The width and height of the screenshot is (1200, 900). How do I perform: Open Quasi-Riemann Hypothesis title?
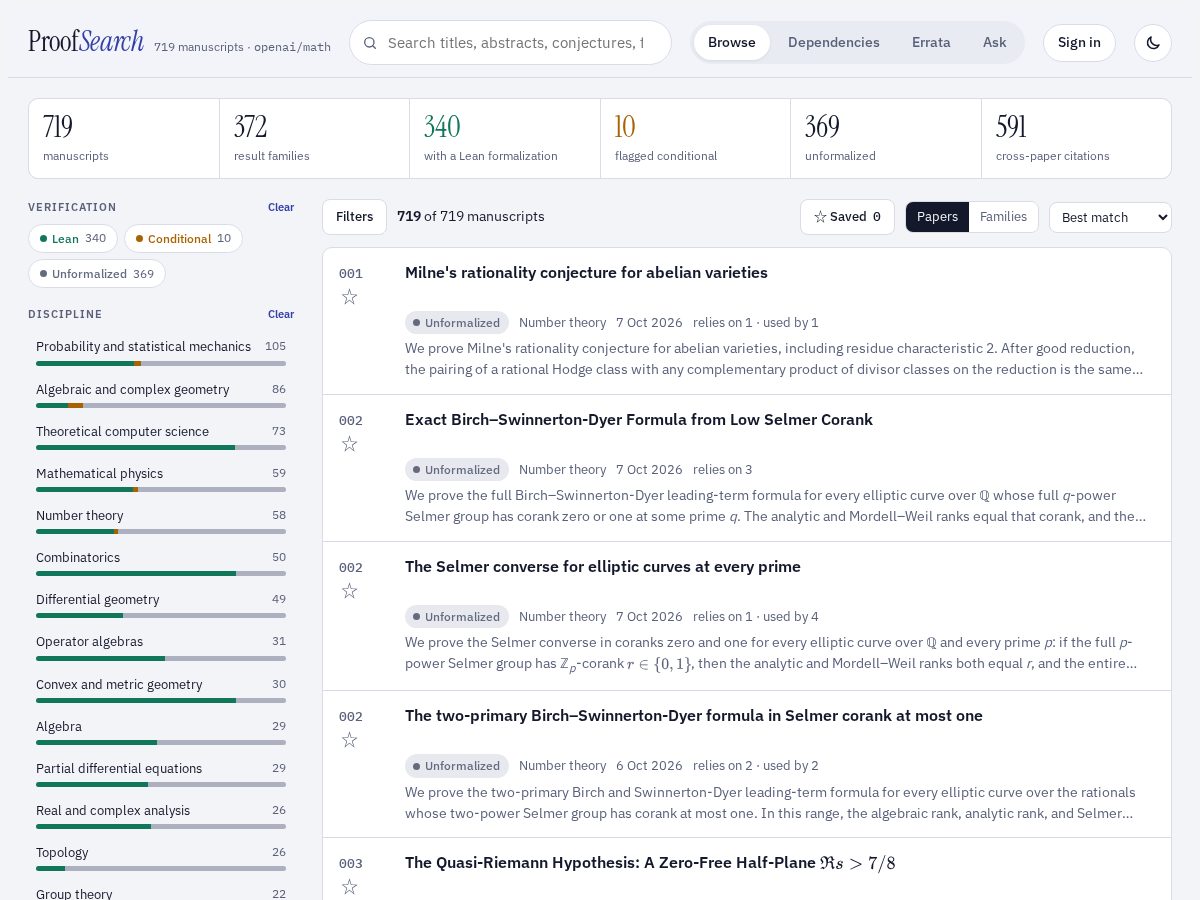tap(650, 863)
